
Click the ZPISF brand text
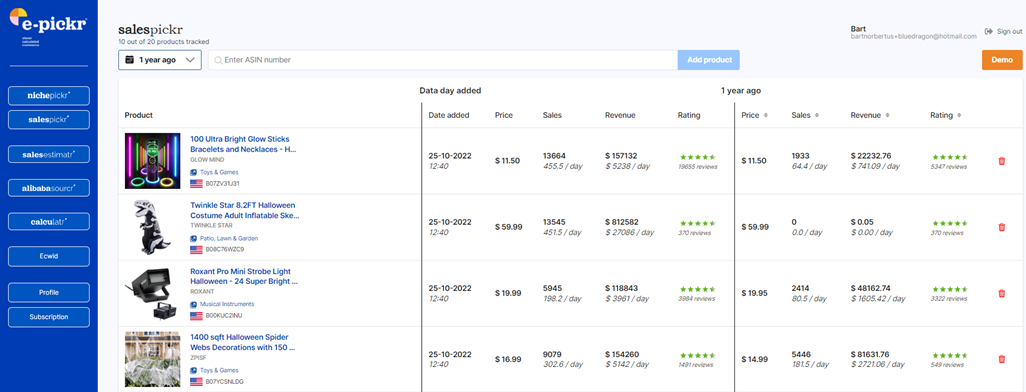(197, 357)
